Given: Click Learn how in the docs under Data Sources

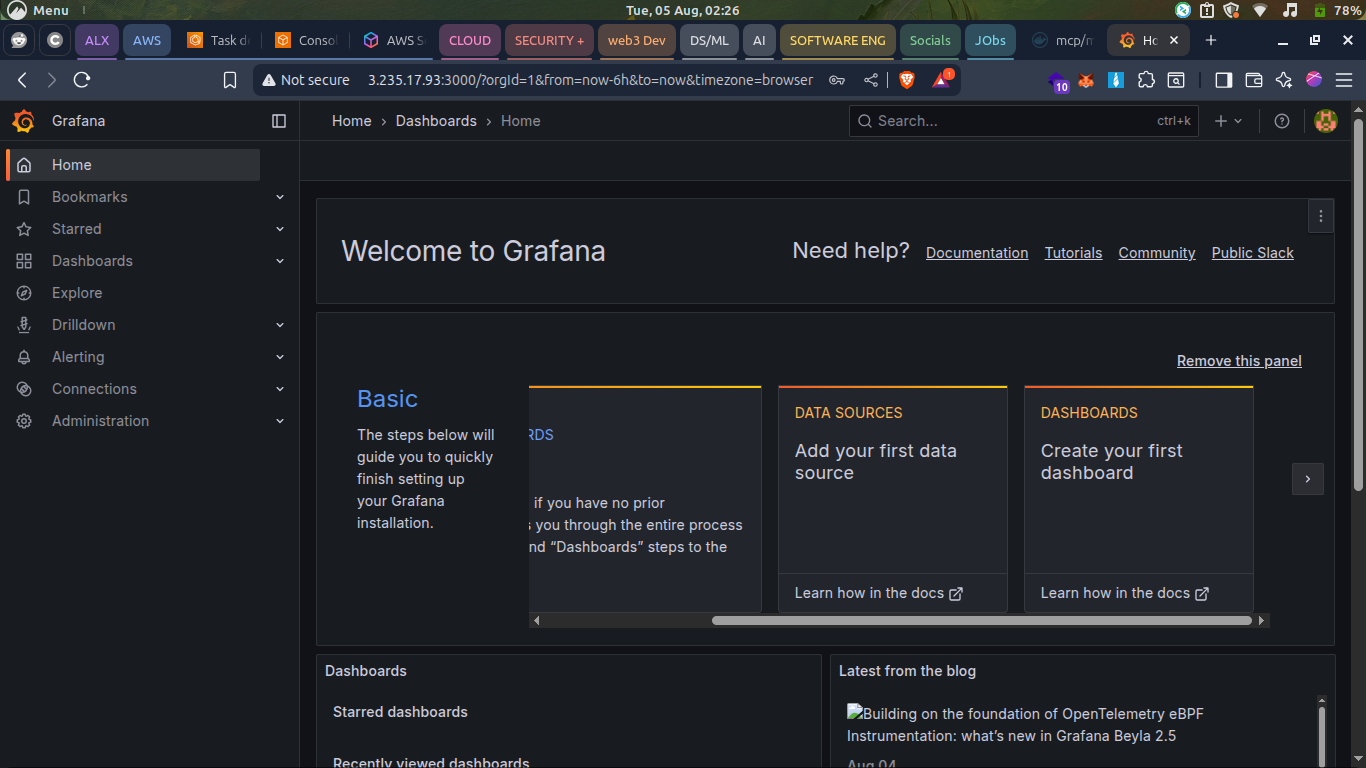Looking at the screenshot, I should [x=878, y=593].
